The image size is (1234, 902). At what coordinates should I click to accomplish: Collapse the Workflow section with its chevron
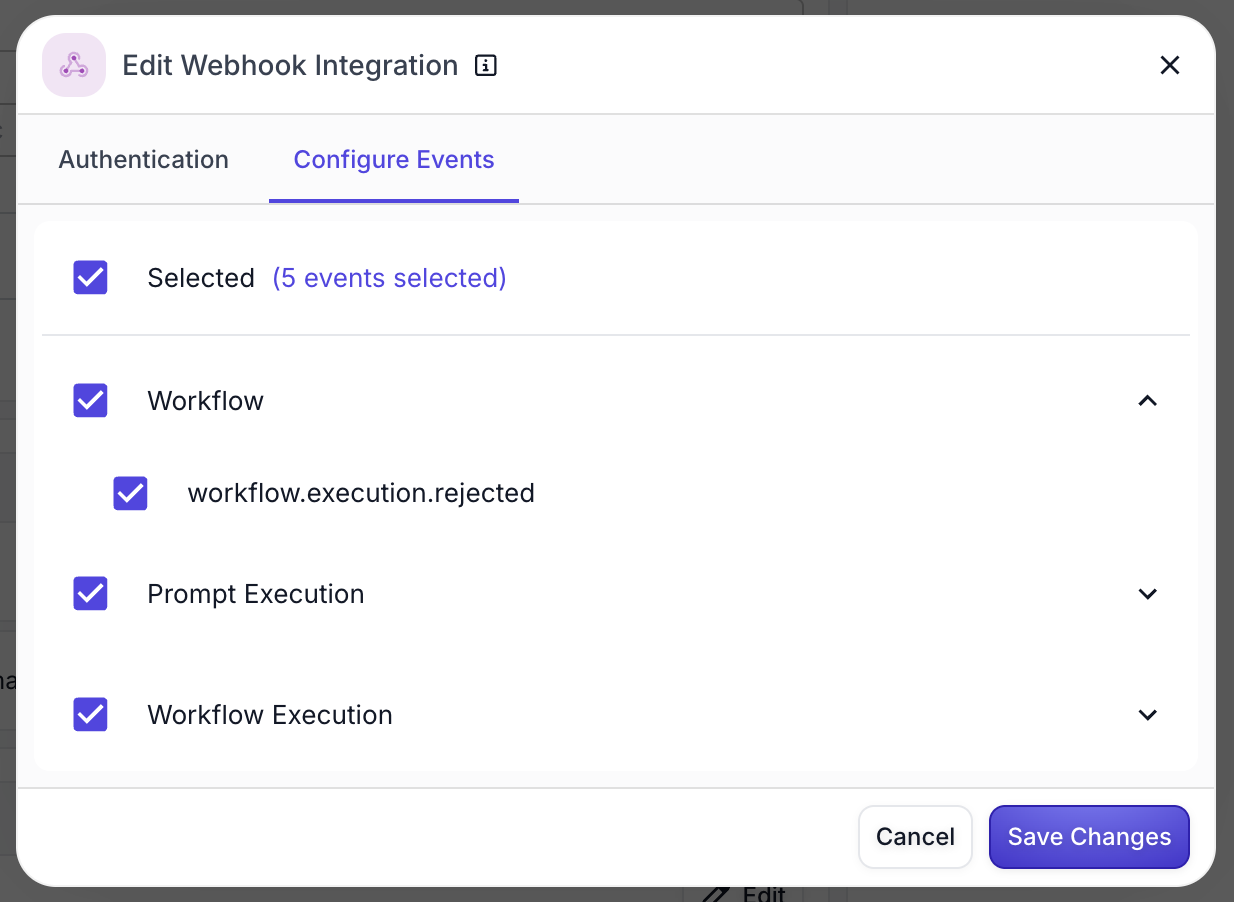[x=1148, y=401]
